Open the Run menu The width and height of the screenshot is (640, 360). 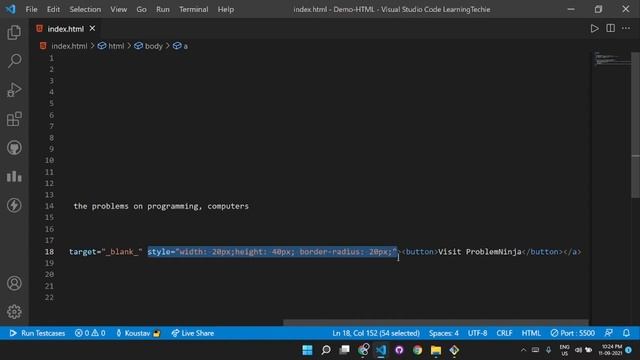coord(162,9)
